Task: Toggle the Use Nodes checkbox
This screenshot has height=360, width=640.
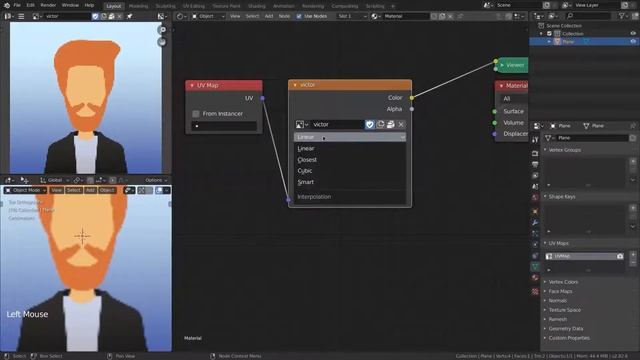Action: 299,16
